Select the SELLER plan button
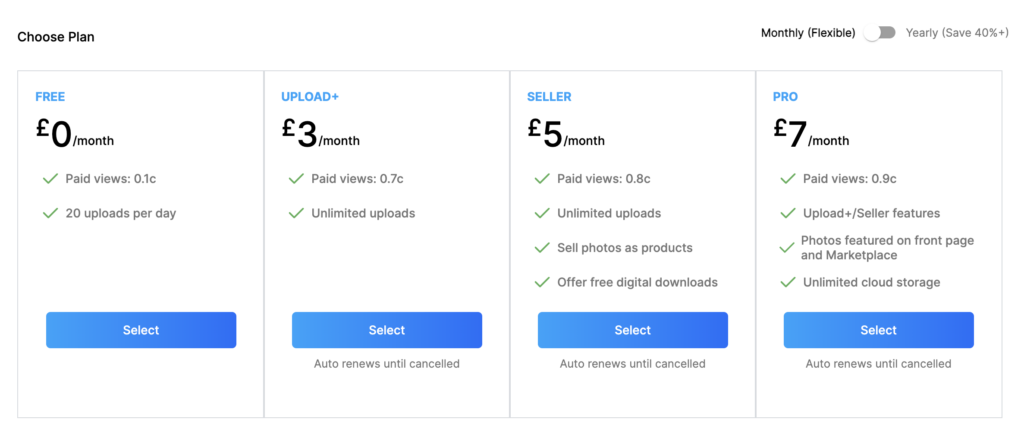1024x441 pixels. point(633,330)
